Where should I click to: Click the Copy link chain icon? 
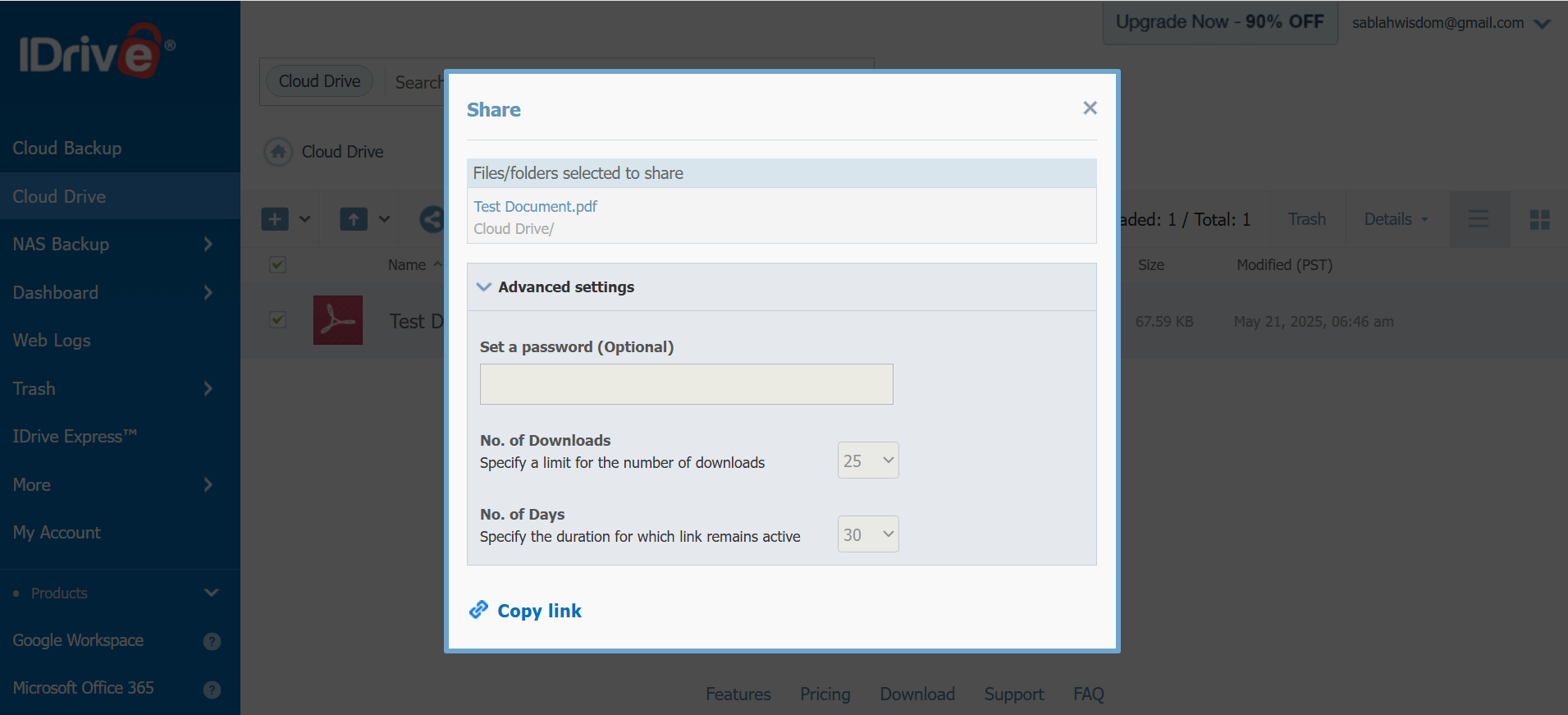click(x=478, y=610)
